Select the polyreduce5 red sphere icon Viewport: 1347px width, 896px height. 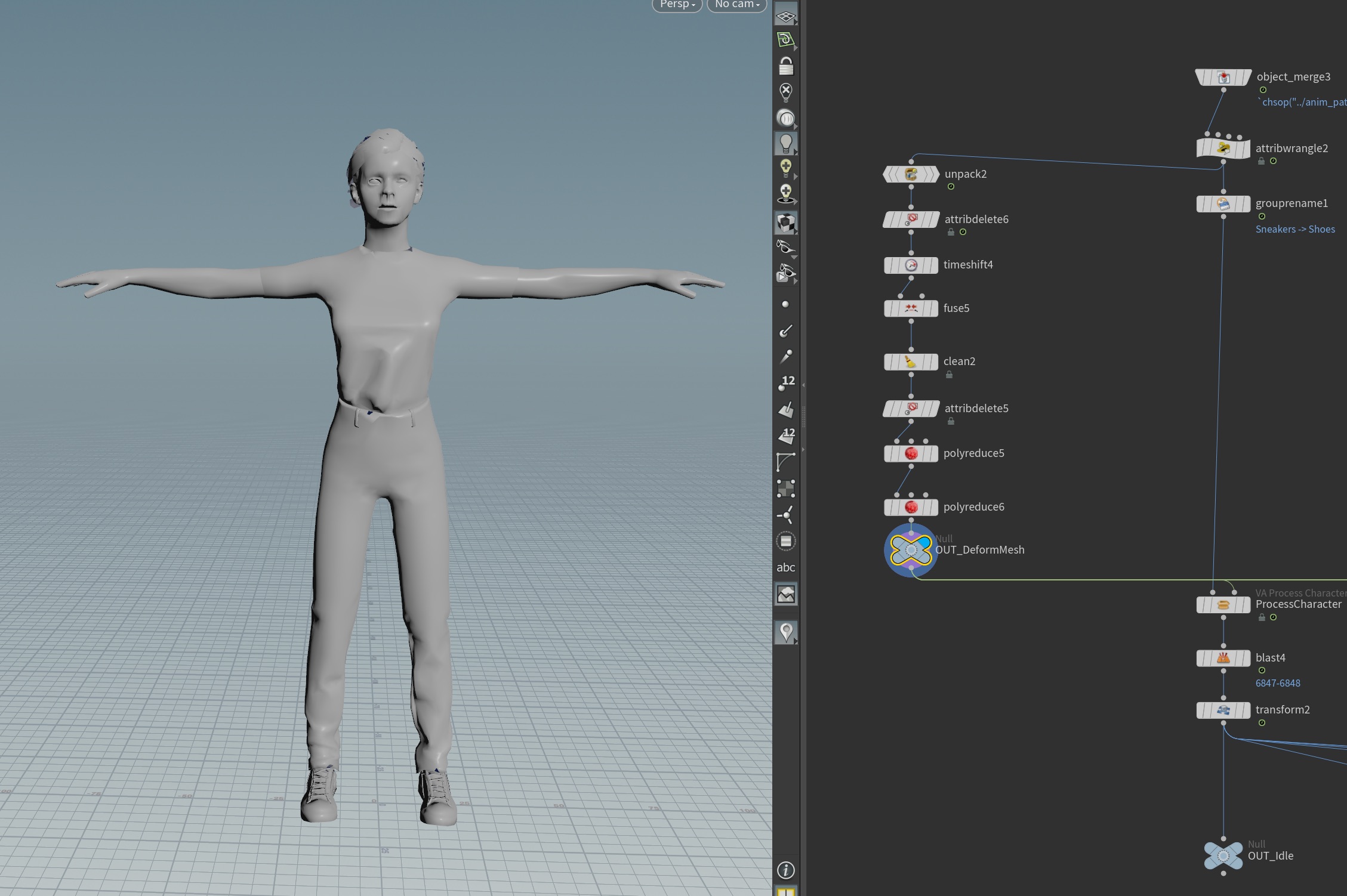(911, 453)
